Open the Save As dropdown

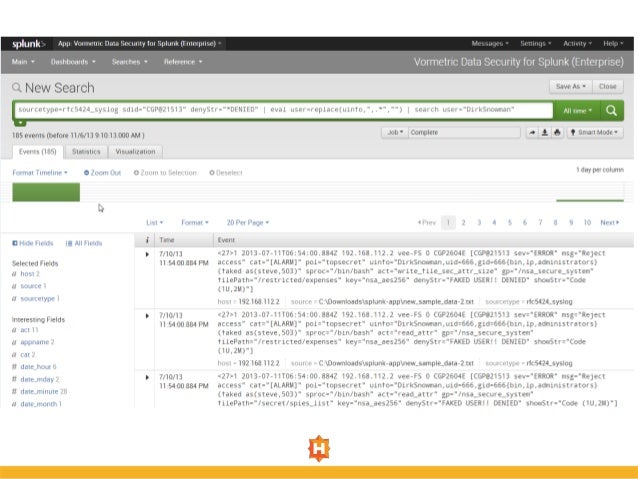(x=571, y=86)
